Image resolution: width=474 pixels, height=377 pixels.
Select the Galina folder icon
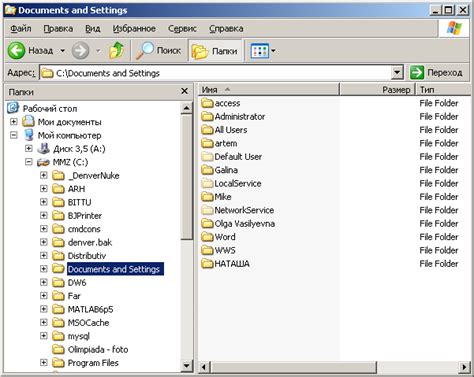click(207, 170)
